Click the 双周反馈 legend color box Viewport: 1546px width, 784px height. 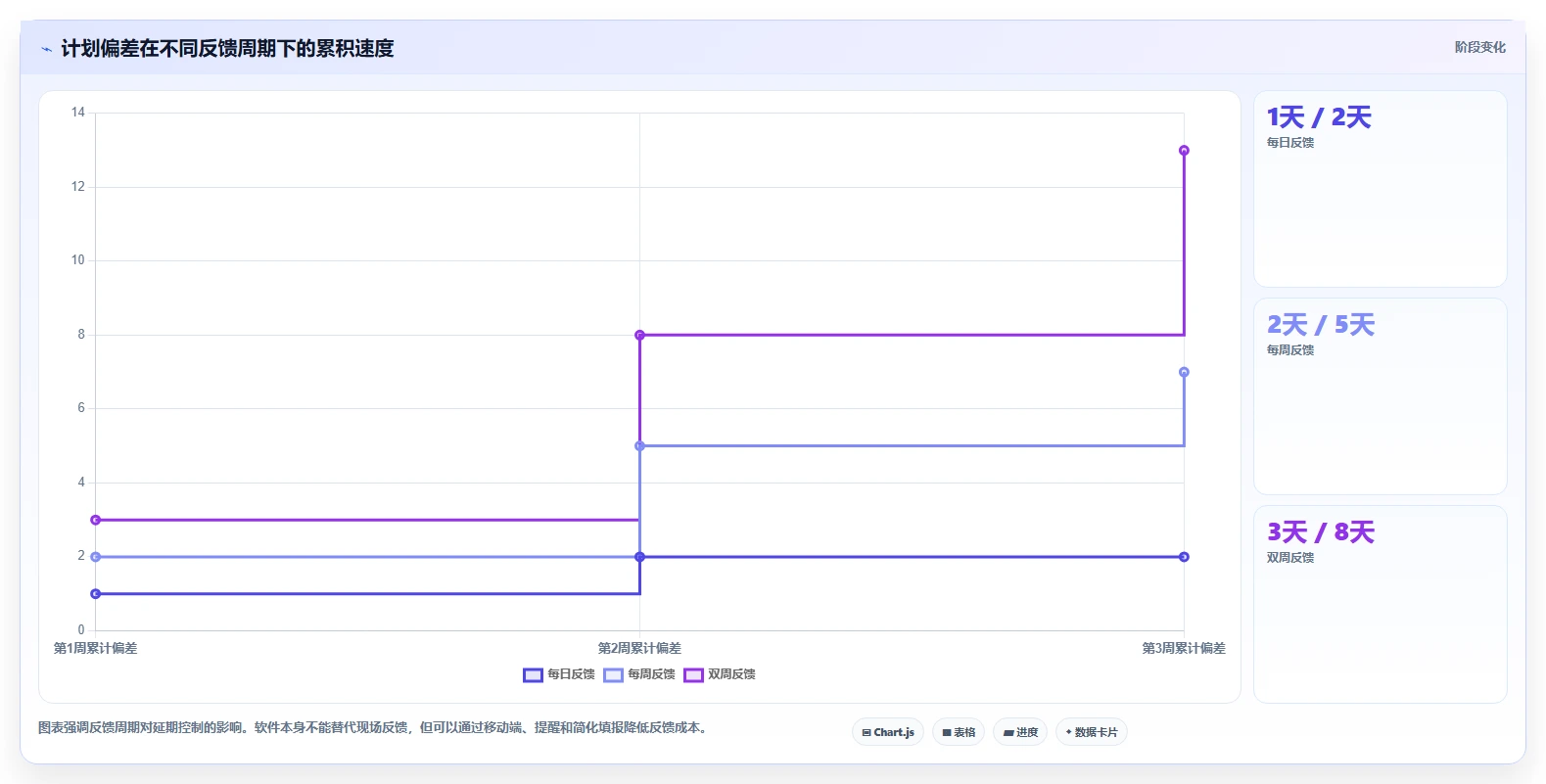[x=693, y=675]
